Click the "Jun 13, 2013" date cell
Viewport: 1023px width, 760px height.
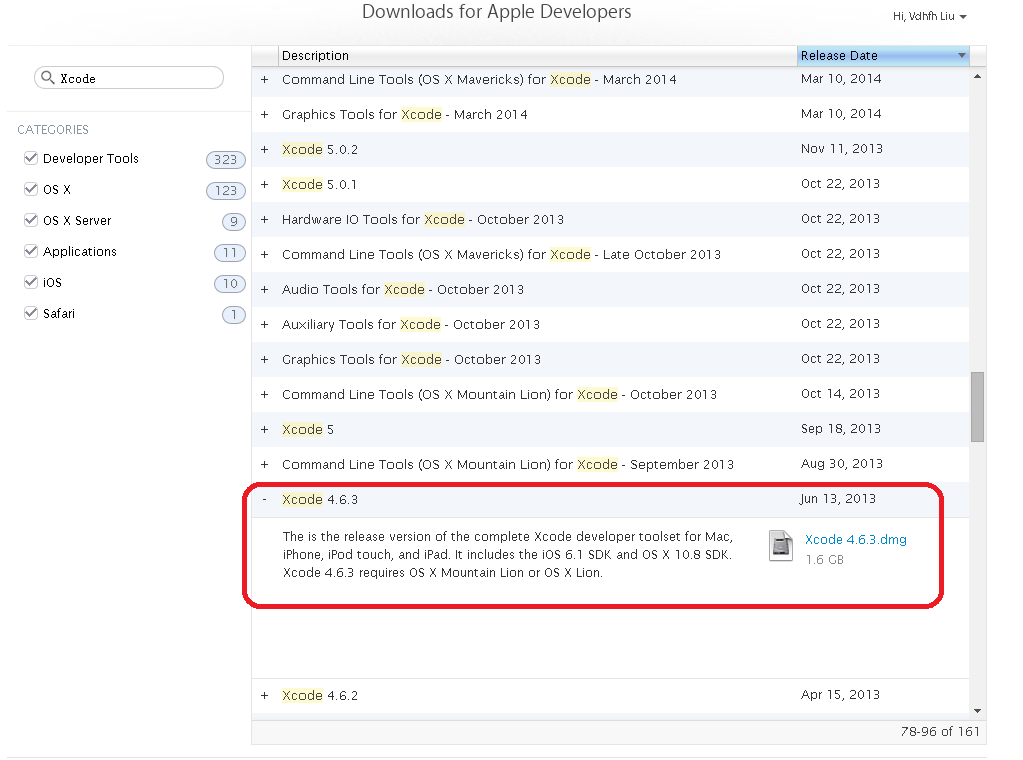[838, 499]
